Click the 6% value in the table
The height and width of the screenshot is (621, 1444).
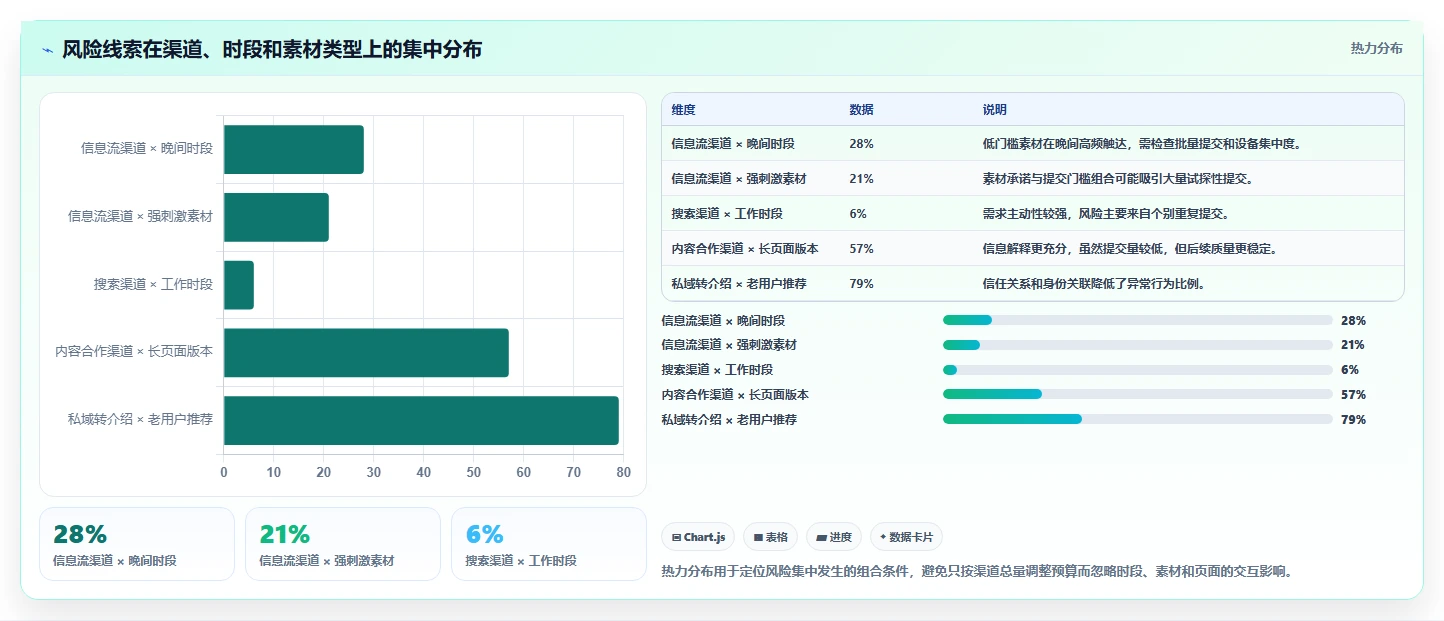pos(858,214)
